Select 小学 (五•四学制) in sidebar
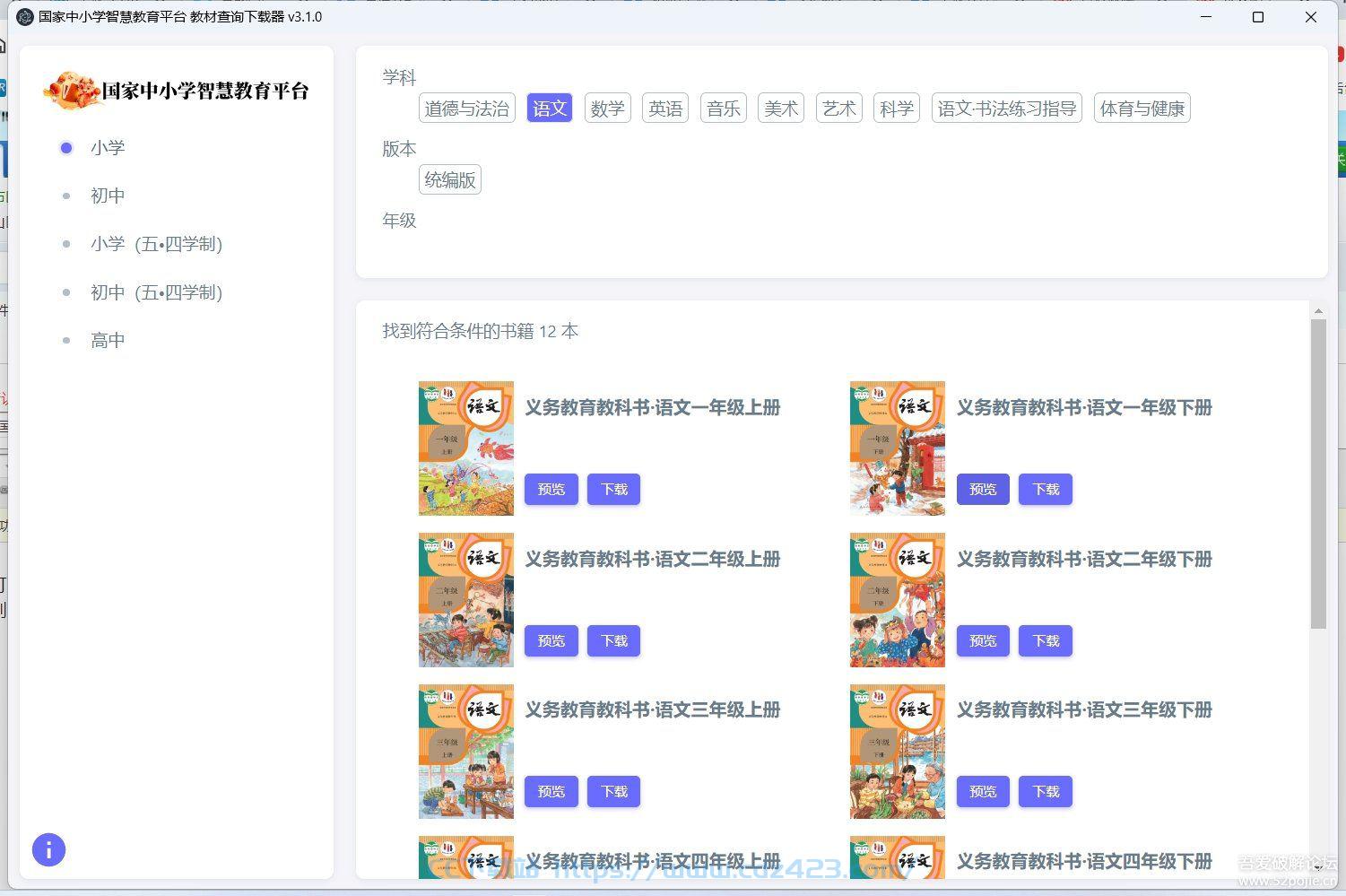This screenshot has width=1346, height=896. 156,244
